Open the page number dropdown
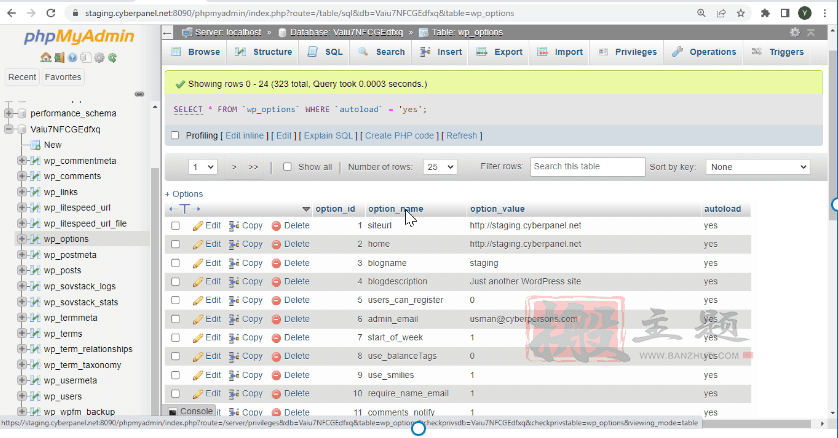This screenshot has height=438, width=838. (x=203, y=167)
